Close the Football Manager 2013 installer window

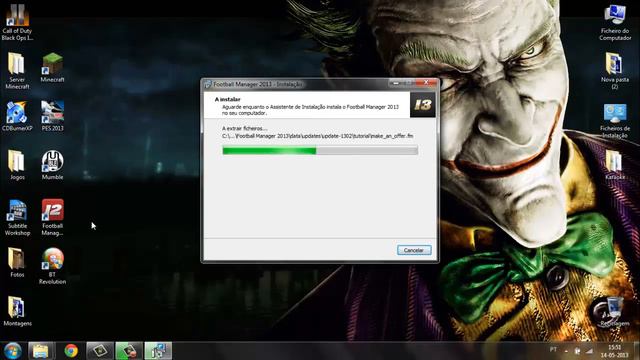(426, 83)
